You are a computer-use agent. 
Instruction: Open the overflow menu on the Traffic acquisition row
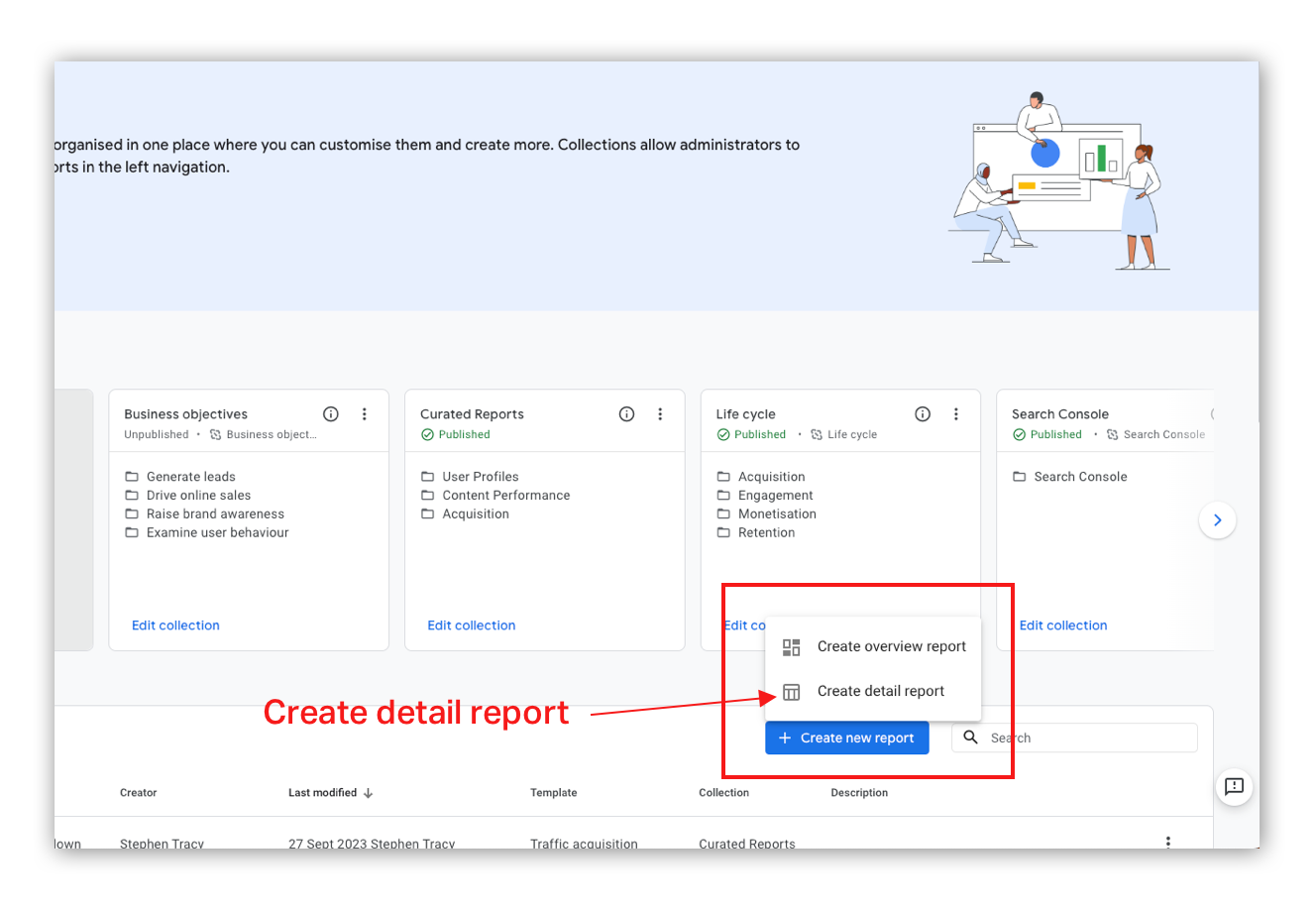(x=1167, y=841)
